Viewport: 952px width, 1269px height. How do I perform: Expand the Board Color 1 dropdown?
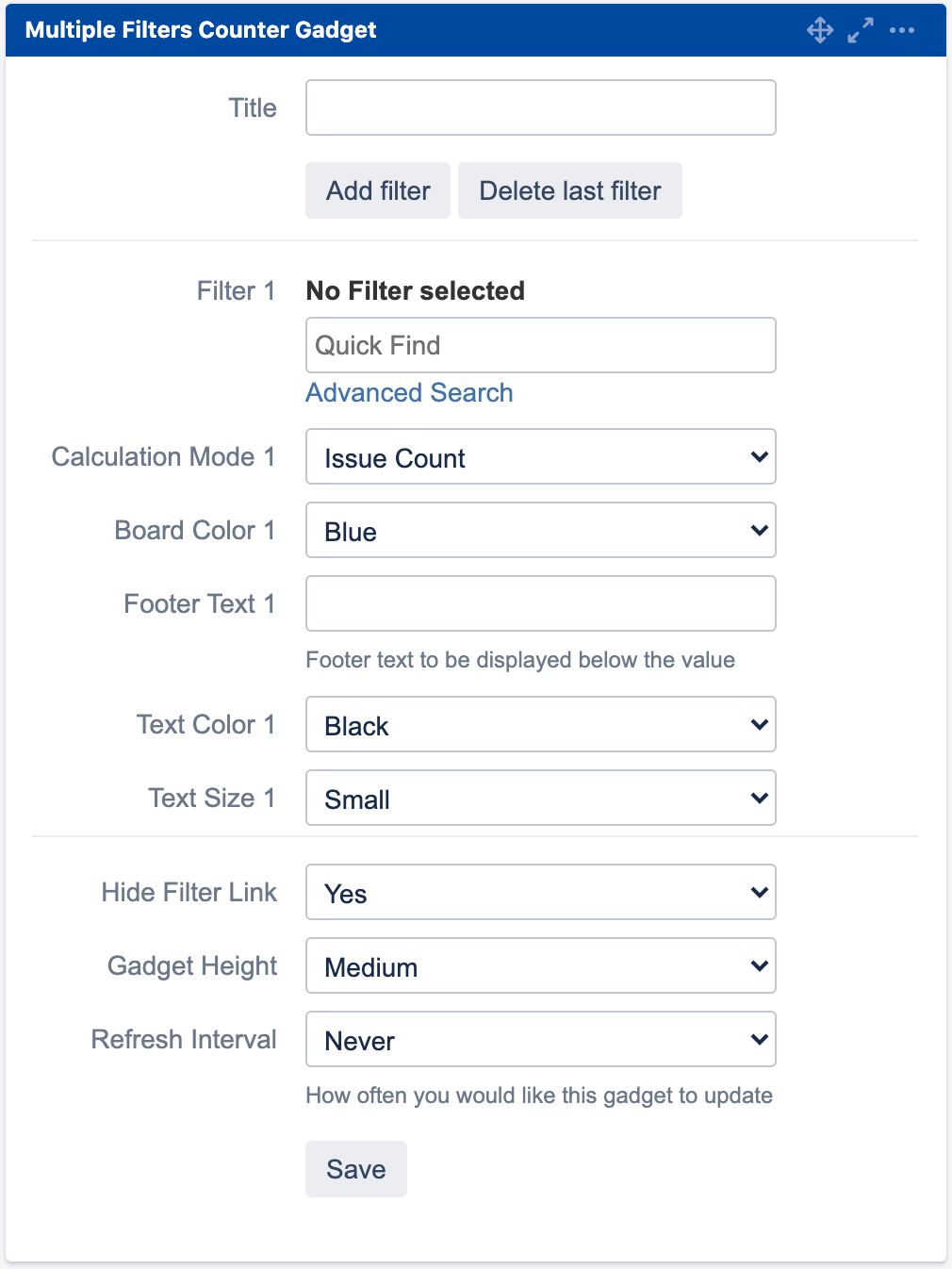tap(541, 531)
